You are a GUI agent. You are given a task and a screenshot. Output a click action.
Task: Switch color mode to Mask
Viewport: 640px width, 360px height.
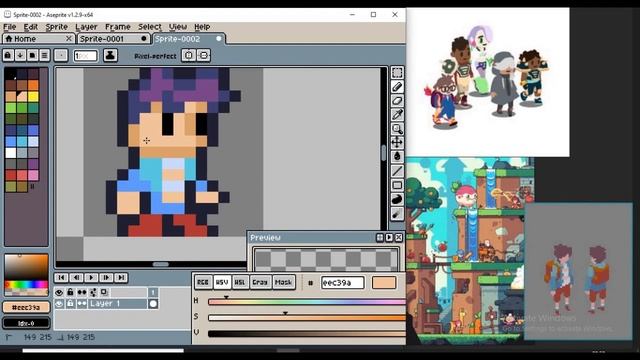point(283,282)
